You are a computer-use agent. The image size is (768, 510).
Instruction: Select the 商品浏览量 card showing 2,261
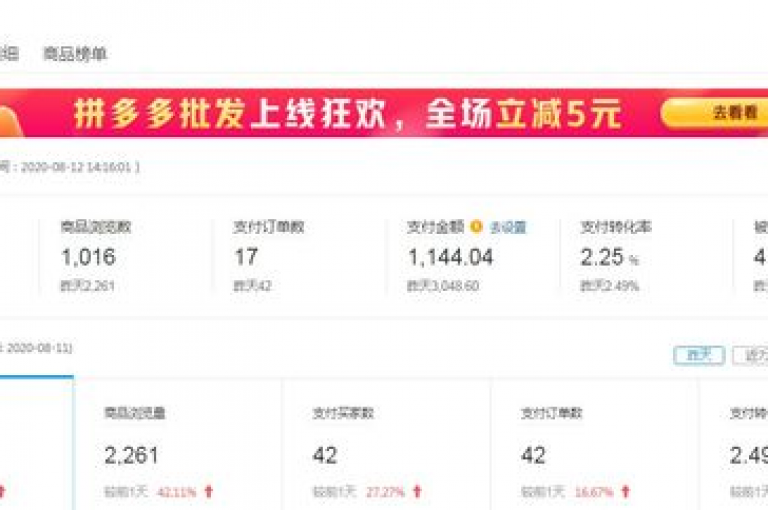pyautogui.click(x=178, y=445)
